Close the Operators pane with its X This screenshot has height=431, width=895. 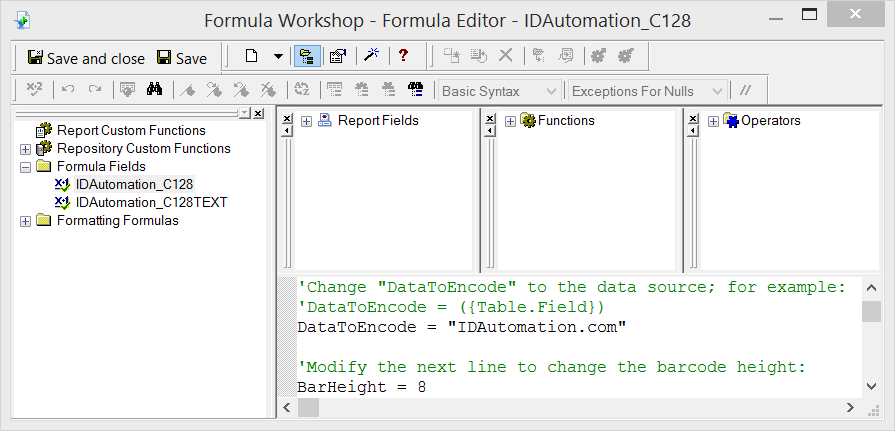[x=692, y=119]
